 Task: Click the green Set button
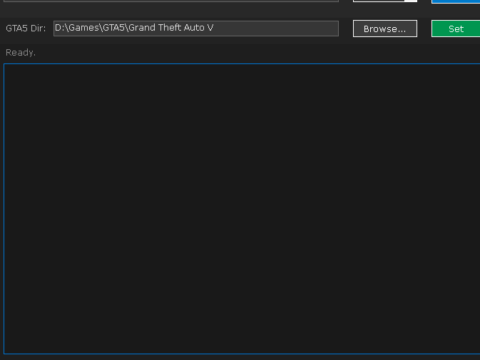click(x=456, y=29)
